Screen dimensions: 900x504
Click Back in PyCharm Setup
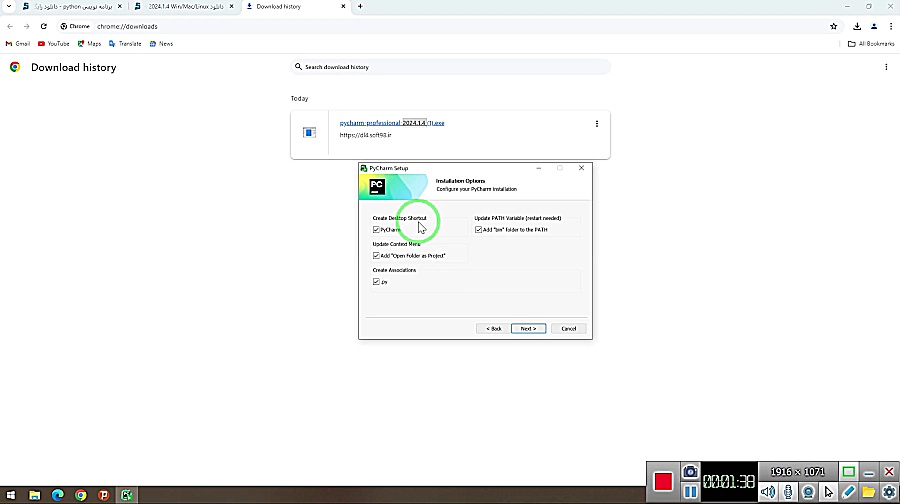(493, 329)
